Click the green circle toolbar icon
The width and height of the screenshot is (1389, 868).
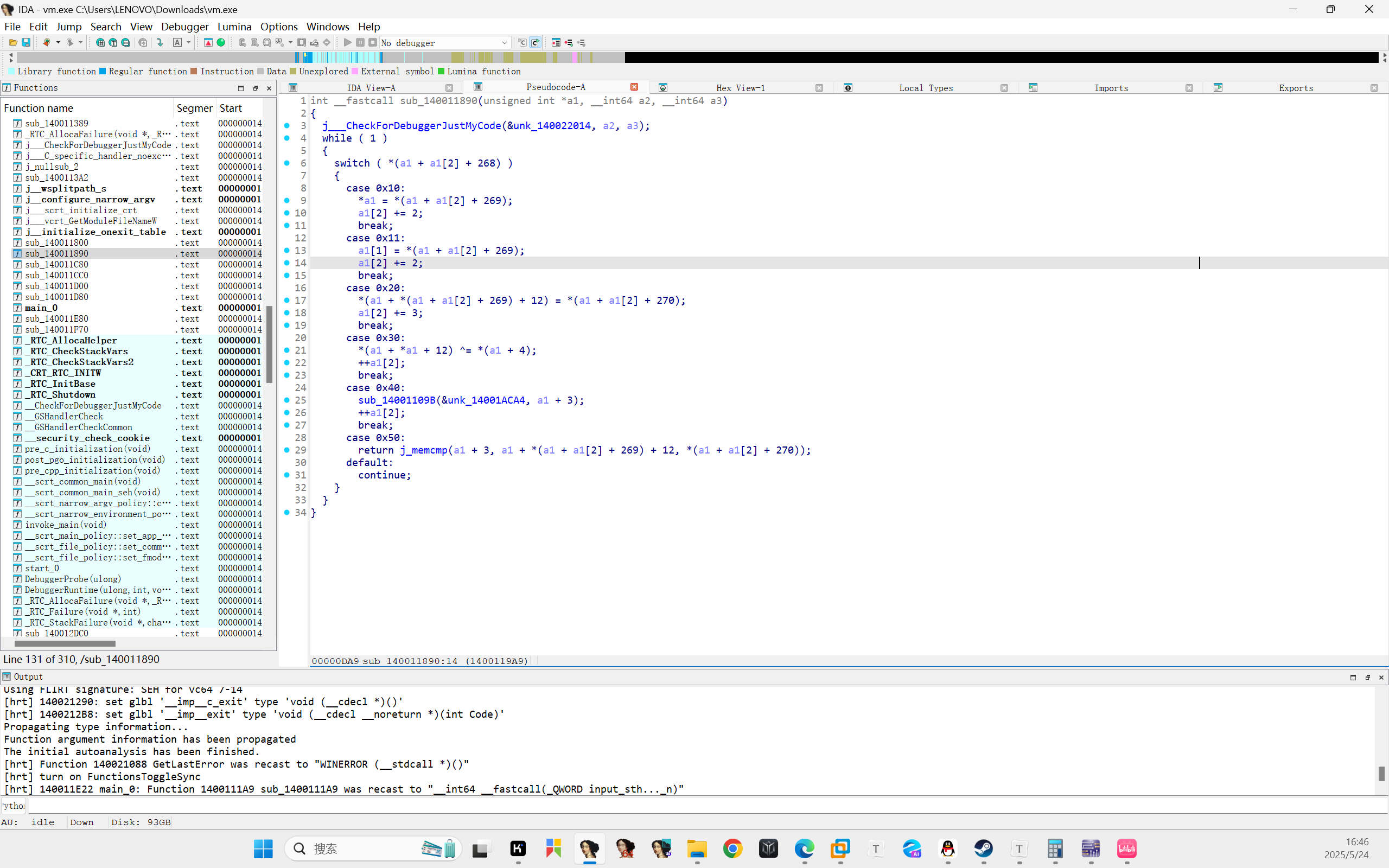point(221,42)
